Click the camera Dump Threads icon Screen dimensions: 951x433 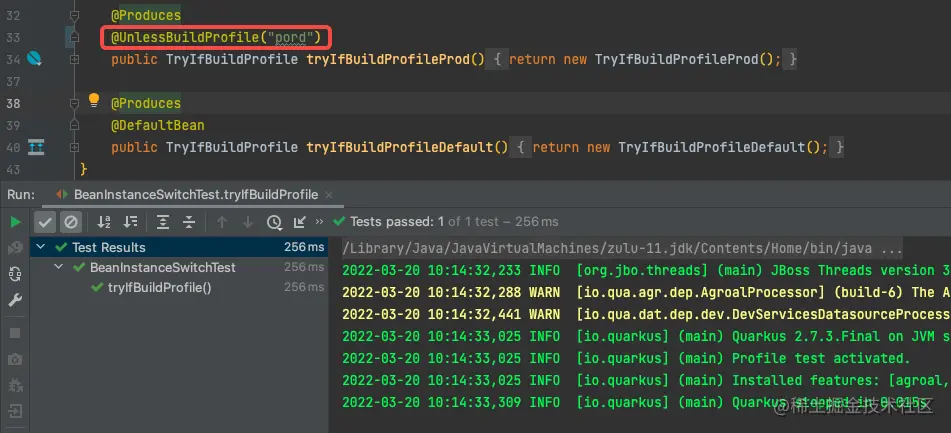[15, 359]
